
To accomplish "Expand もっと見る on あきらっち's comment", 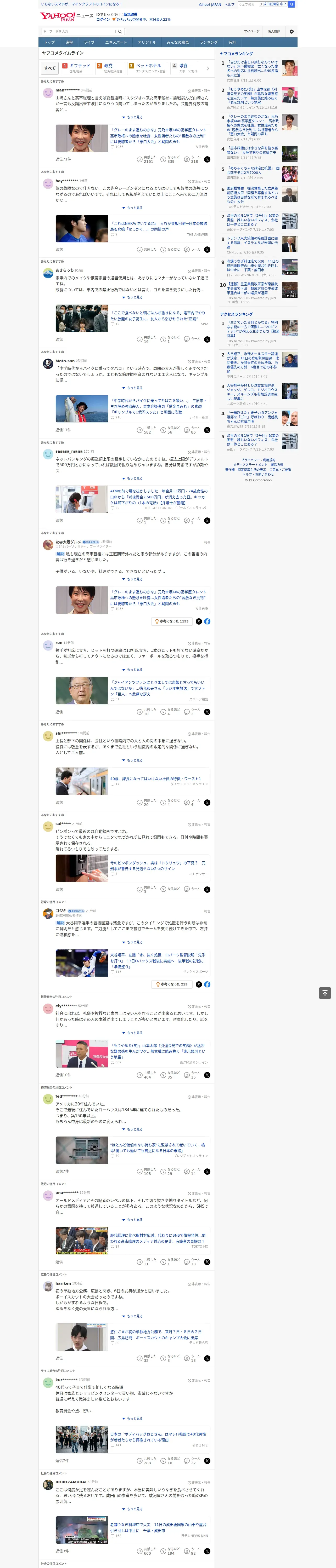I will click(x=132, y=298).
